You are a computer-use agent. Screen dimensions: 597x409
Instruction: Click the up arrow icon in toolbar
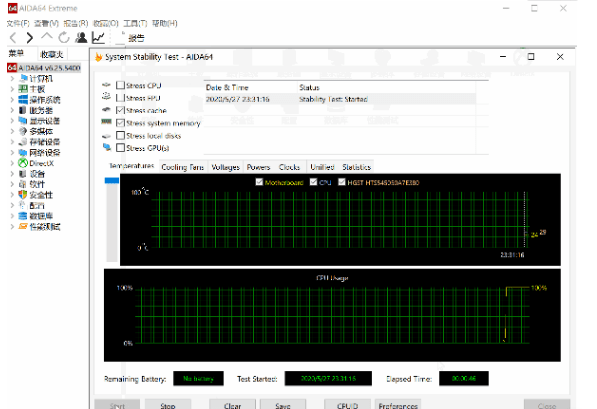click(x=47, y=37)
